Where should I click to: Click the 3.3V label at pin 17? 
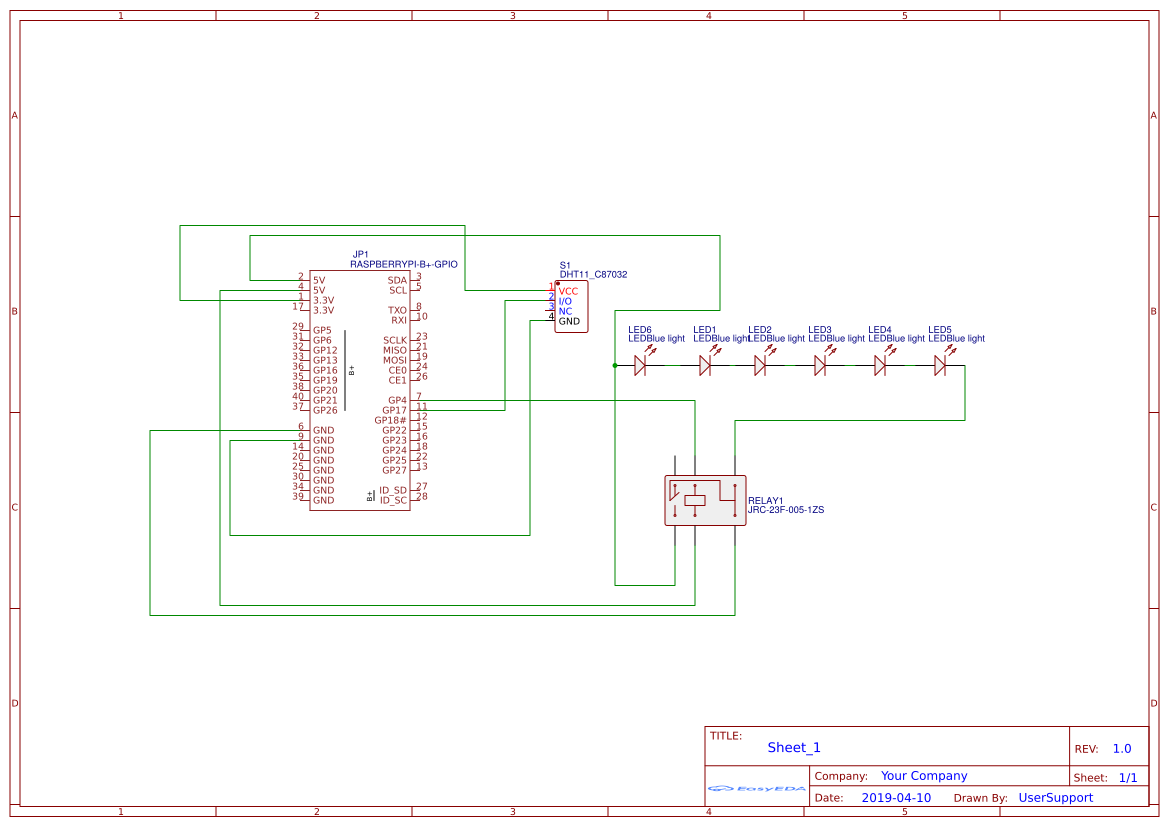(324, 310)
